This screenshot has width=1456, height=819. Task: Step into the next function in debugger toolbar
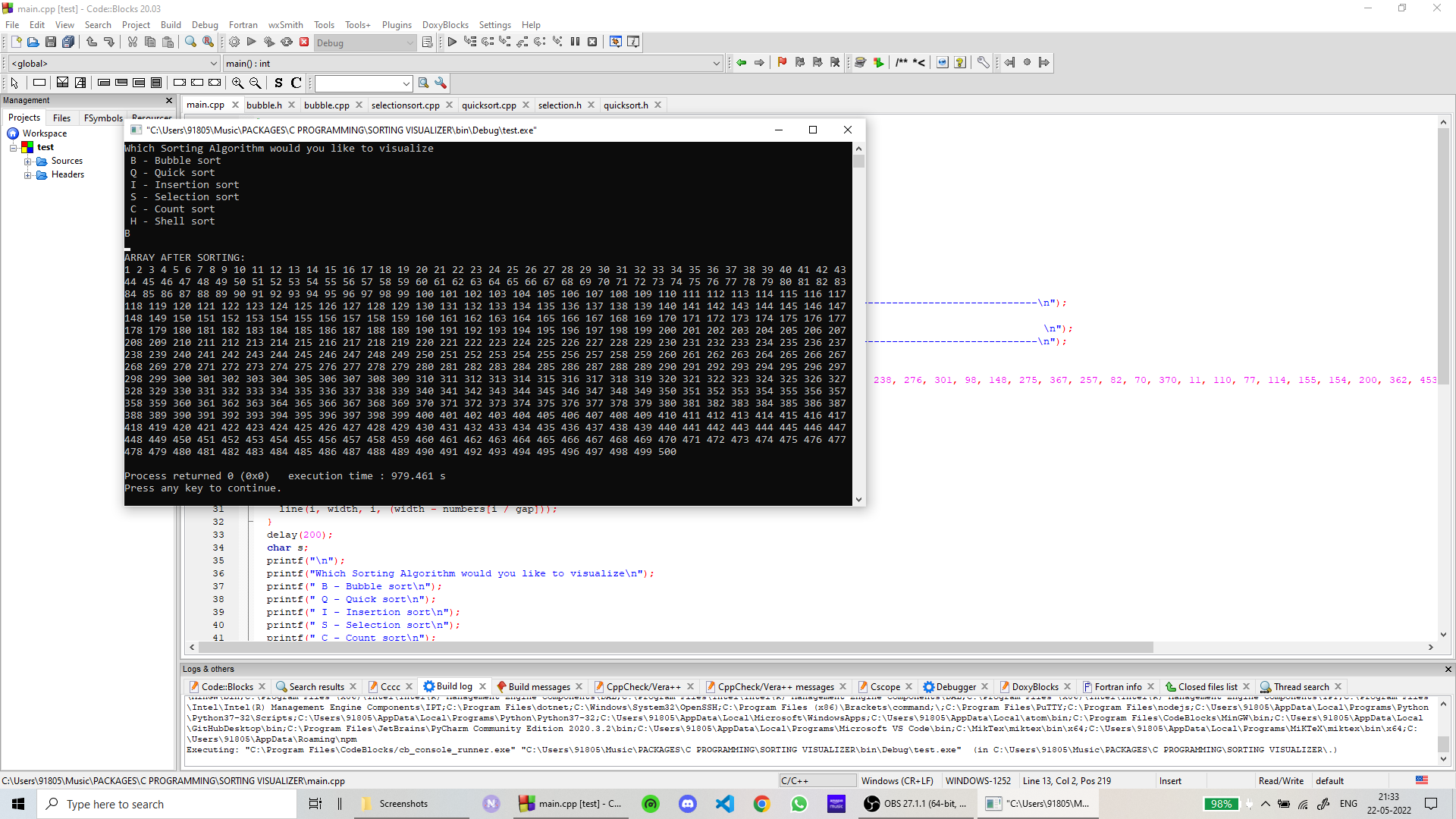(504, 42)
